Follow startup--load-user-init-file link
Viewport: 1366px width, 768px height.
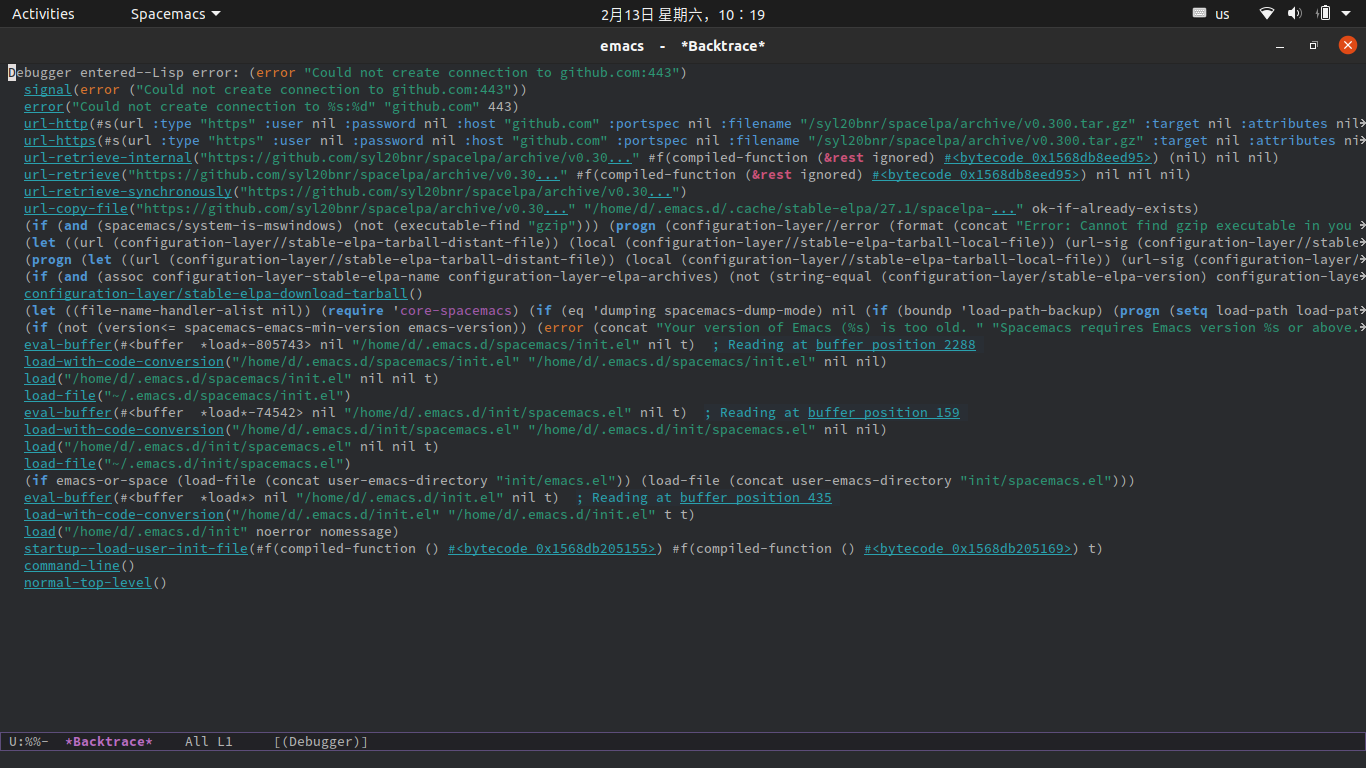click(136, 548)
